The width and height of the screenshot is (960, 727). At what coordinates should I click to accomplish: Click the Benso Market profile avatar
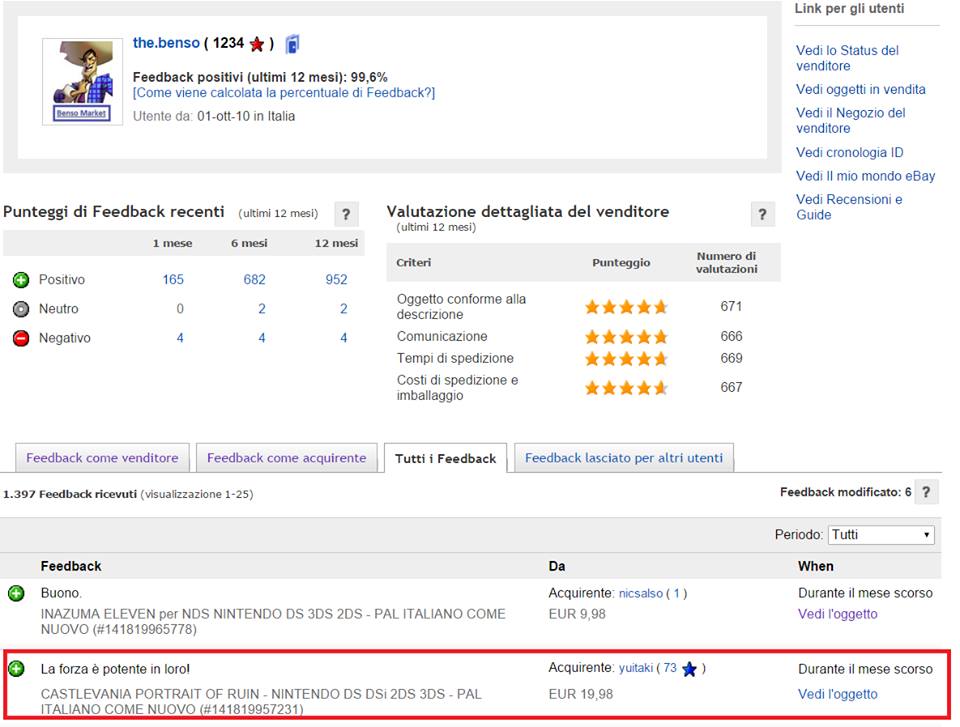tap(83, 82)
